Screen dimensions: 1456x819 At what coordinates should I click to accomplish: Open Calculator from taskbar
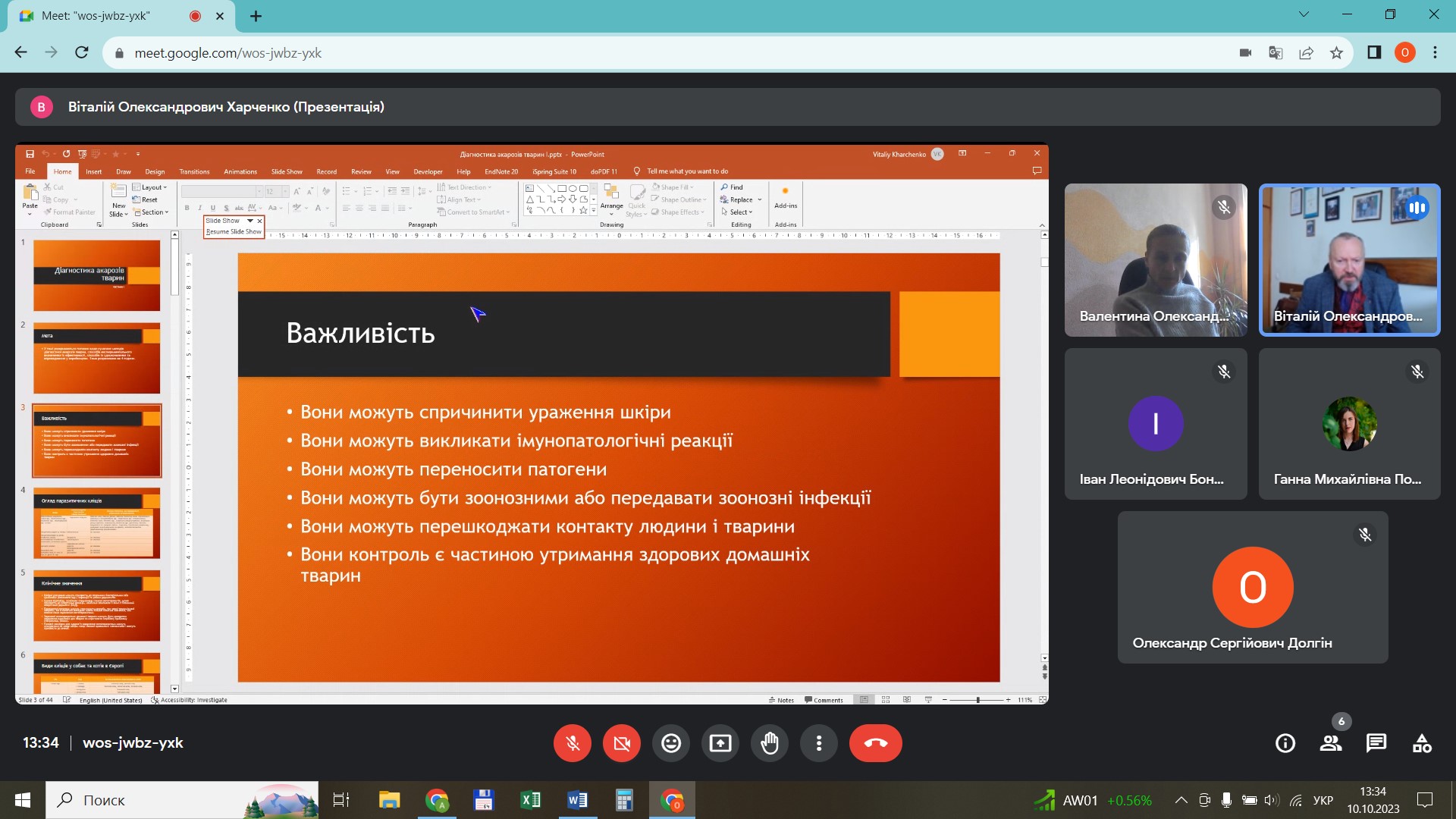(624, 800)
